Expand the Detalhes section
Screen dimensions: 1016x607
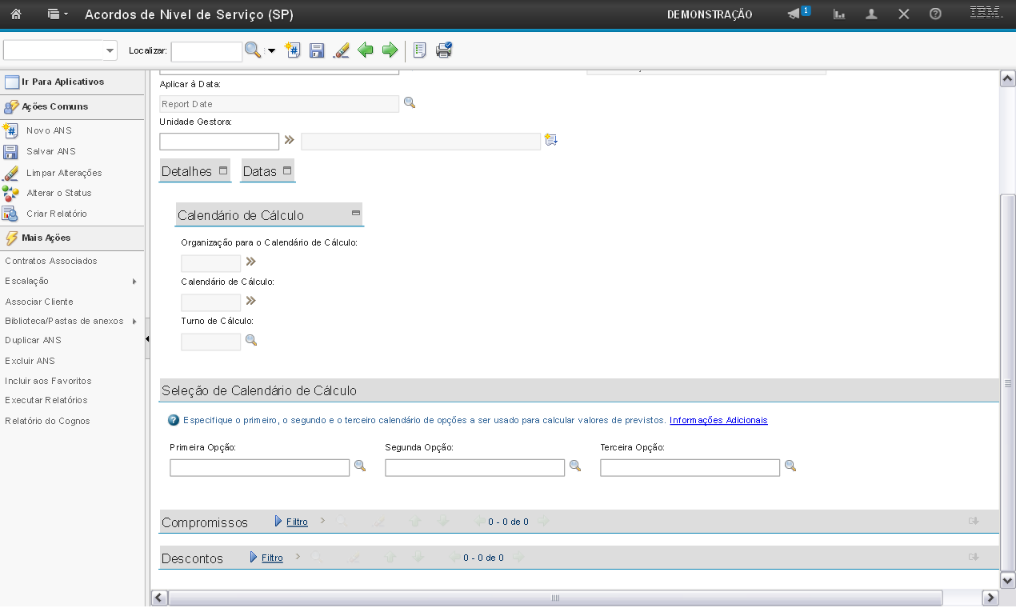(x=223, y=171)
